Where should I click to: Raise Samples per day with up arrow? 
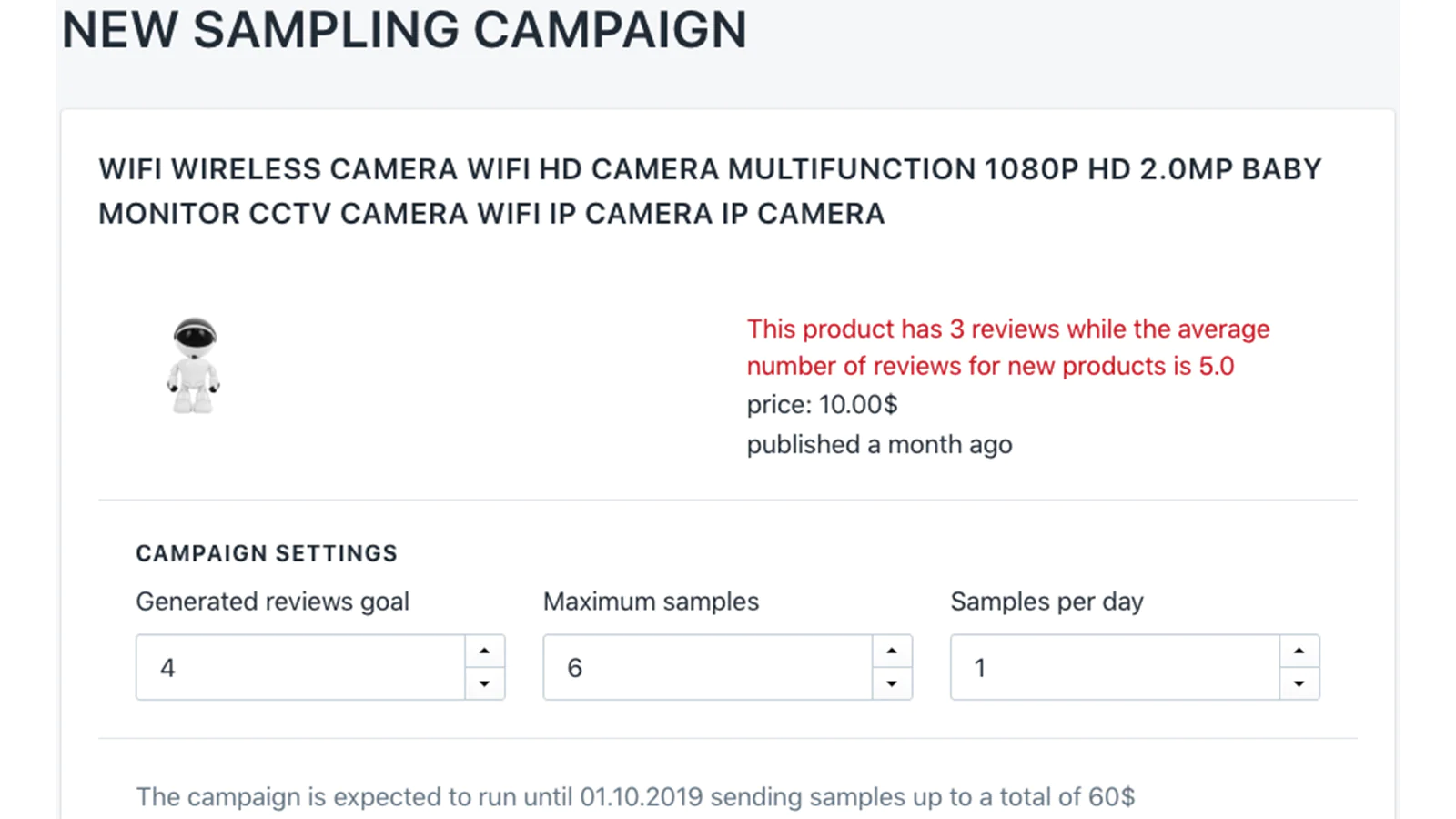pos(1299,651)
